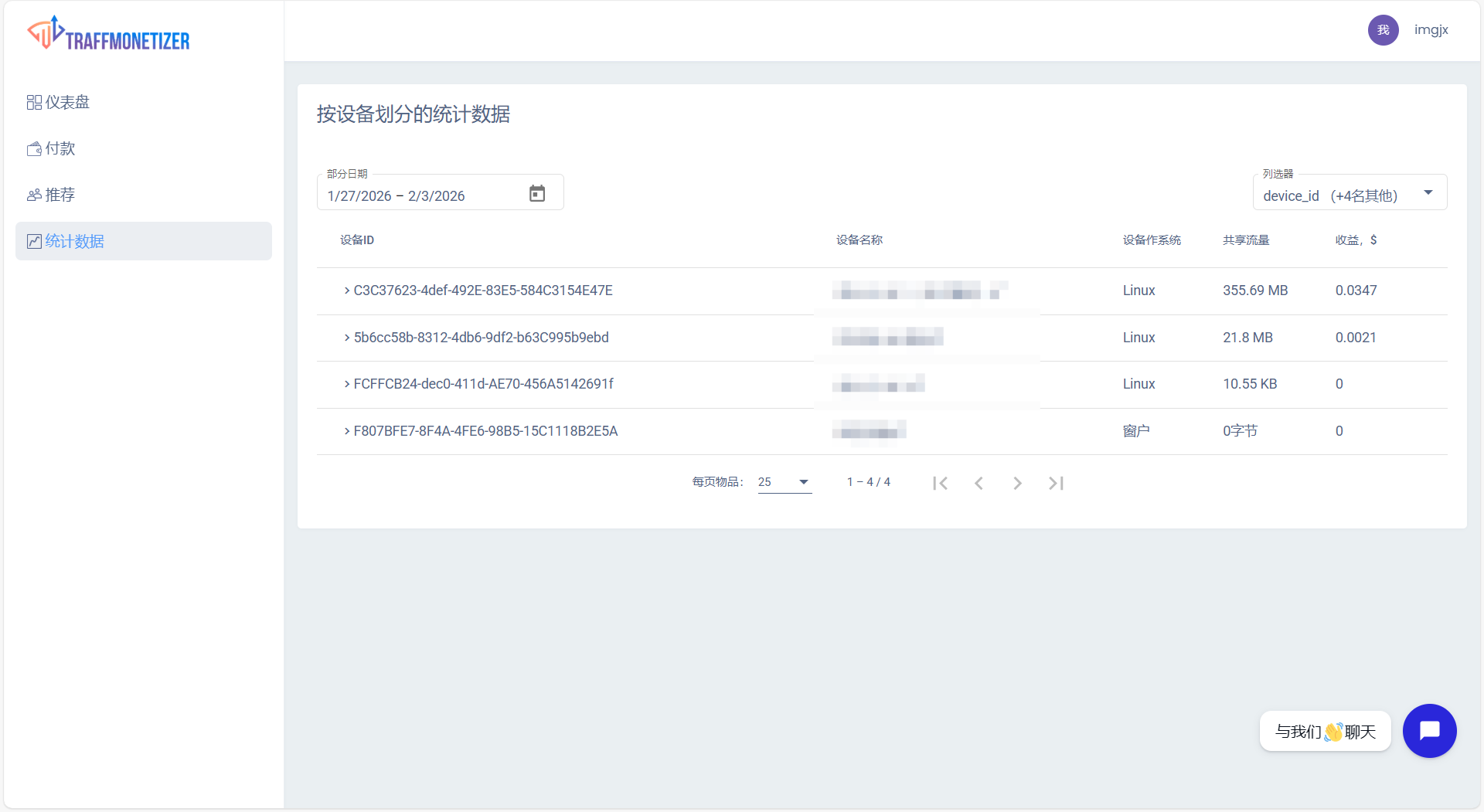Jump to the last page of results
The image size is (1484, 812).
(1056, 483)
